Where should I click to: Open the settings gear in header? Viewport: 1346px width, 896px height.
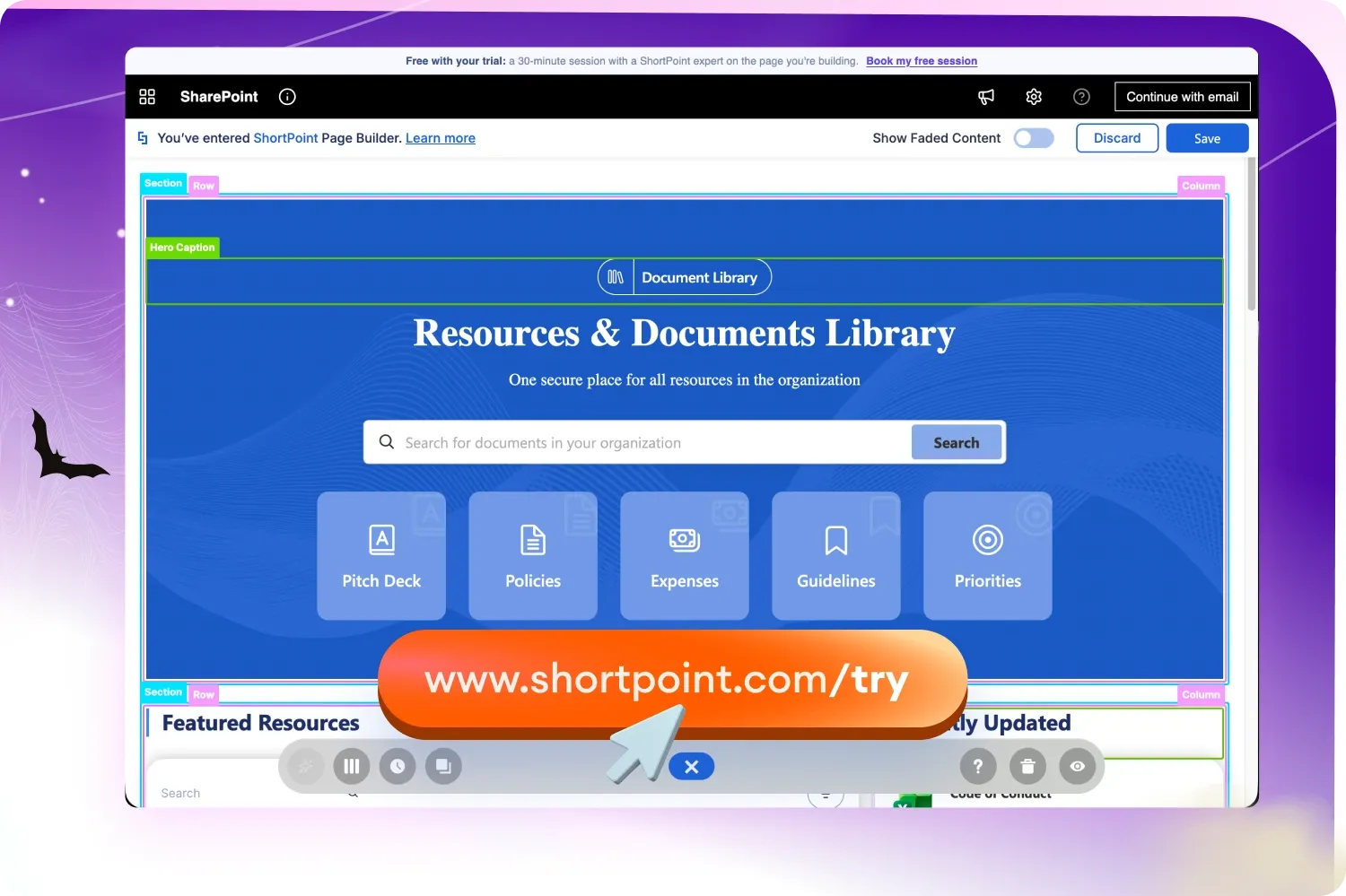(x=1034, y=97)
